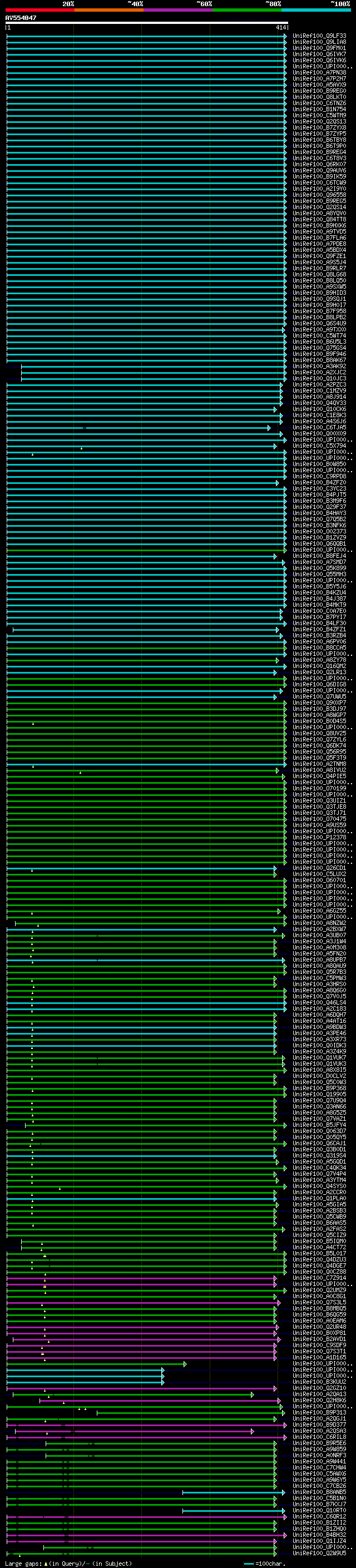Select hit label UniRef100_Q9AUV6

point(319,170)
